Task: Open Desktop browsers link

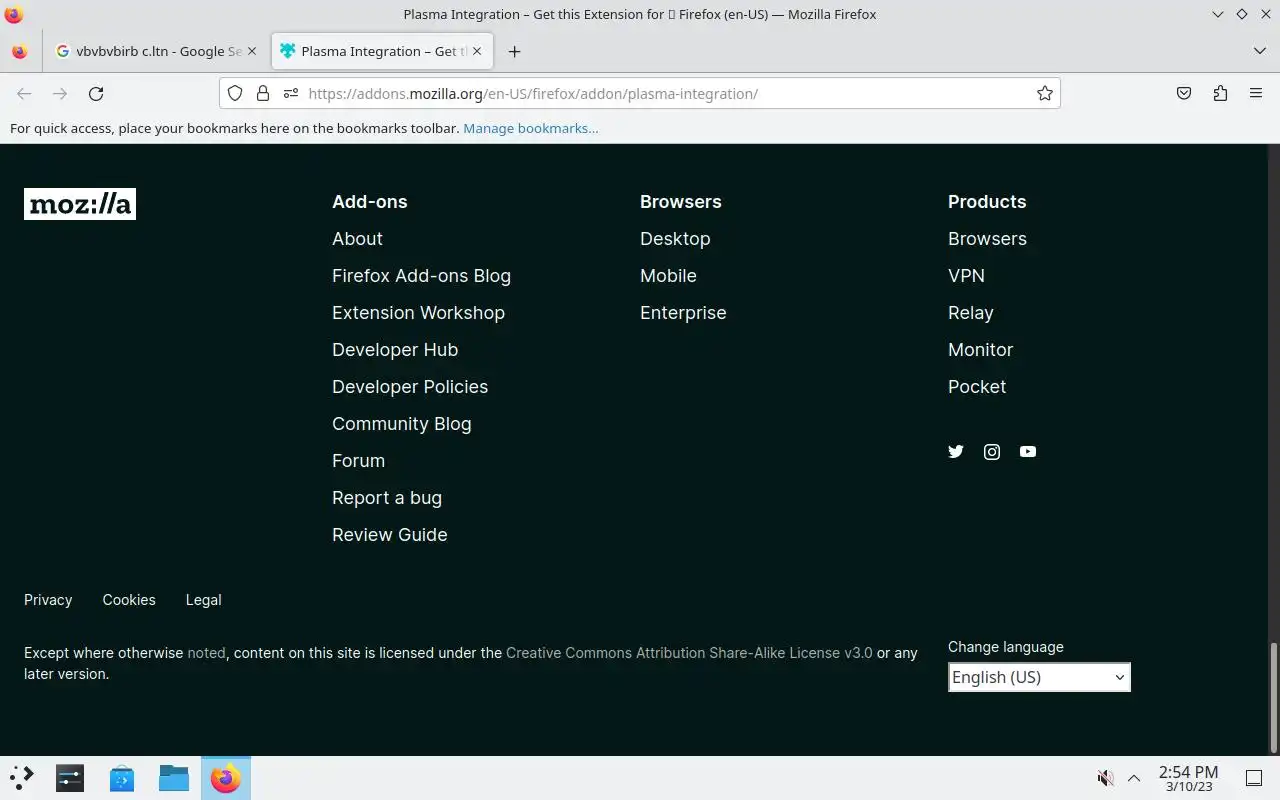Action: click(675, 239)
